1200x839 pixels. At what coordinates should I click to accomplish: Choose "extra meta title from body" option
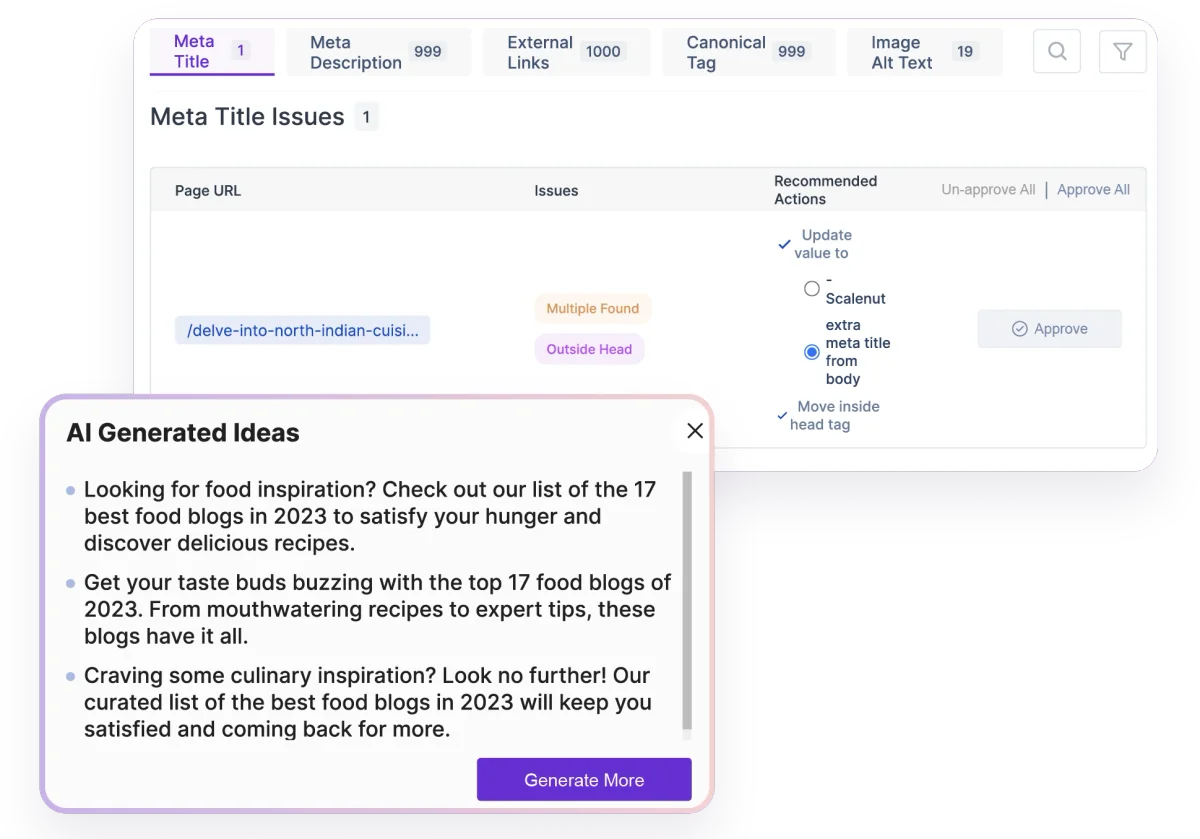click(x=811, y=351)
